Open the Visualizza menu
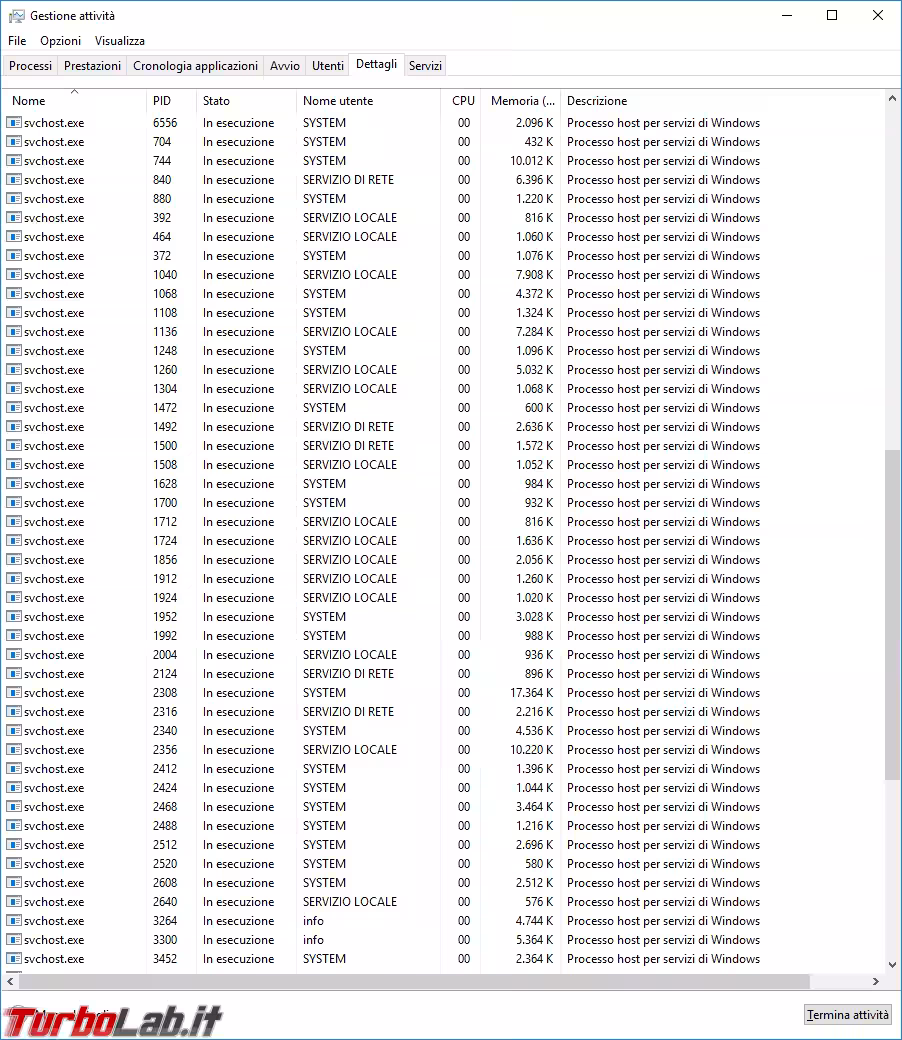Screen dimensions: 902x1040 pyautogui.click(x=120, y=41)
